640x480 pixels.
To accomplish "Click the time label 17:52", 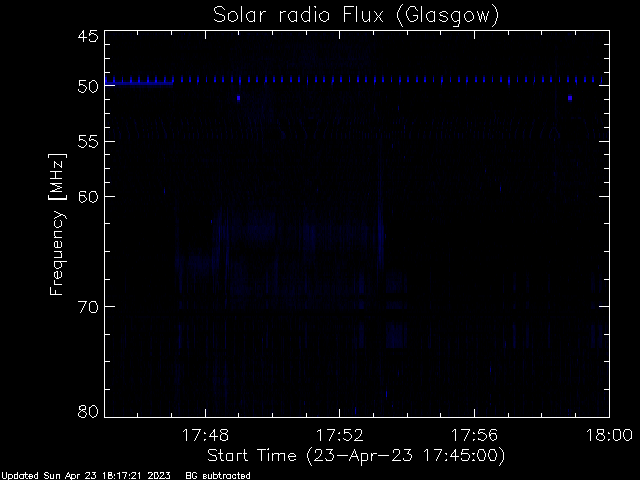I will click(340, 435).
